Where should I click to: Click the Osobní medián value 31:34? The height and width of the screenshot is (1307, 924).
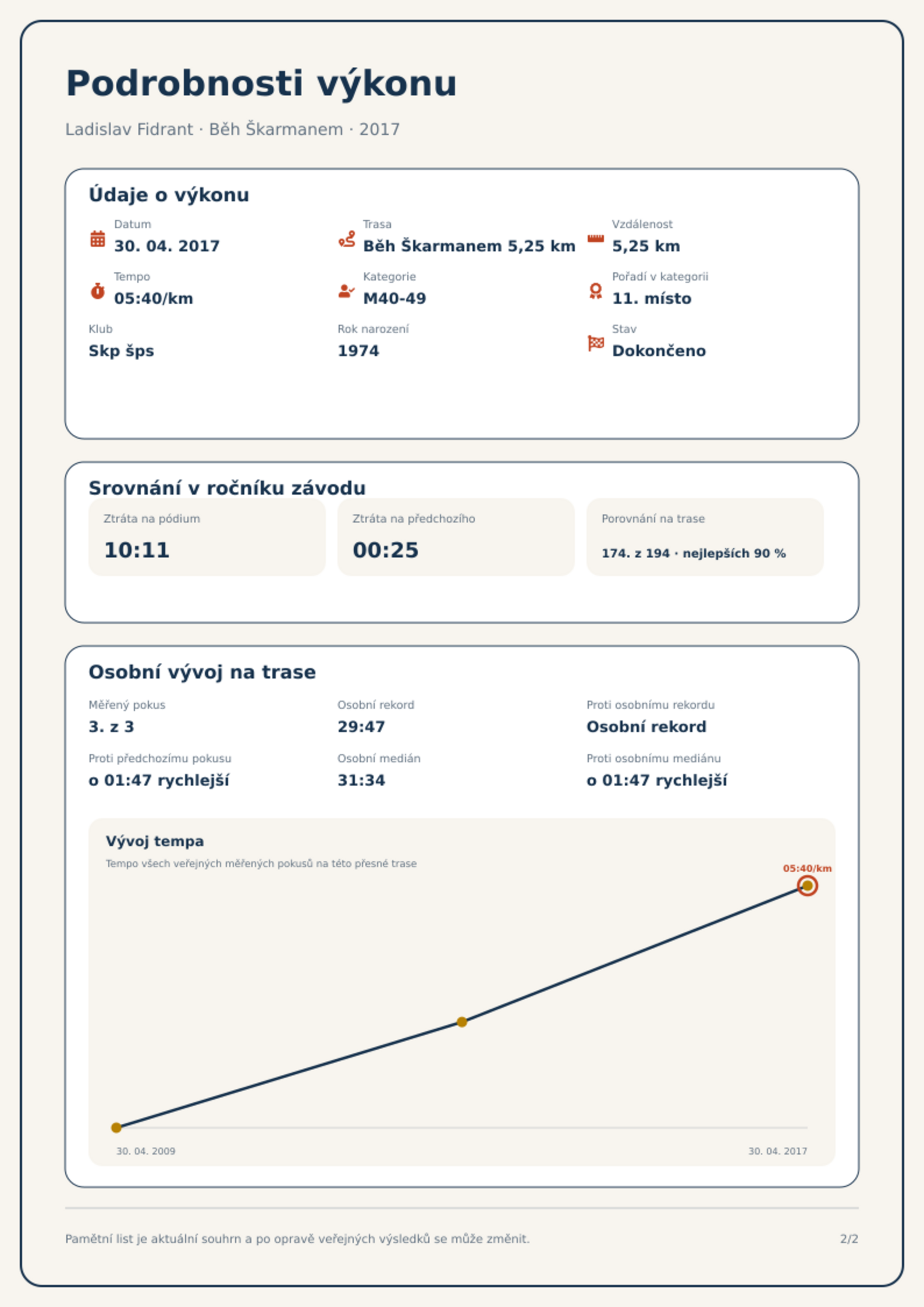click(361, 780)
